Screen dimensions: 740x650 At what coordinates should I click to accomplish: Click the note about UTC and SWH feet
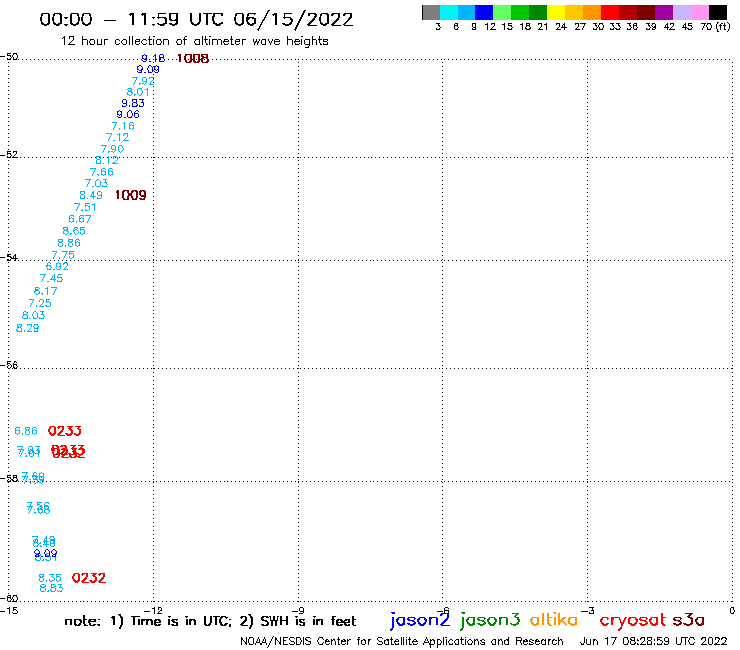tap(210, 621)
